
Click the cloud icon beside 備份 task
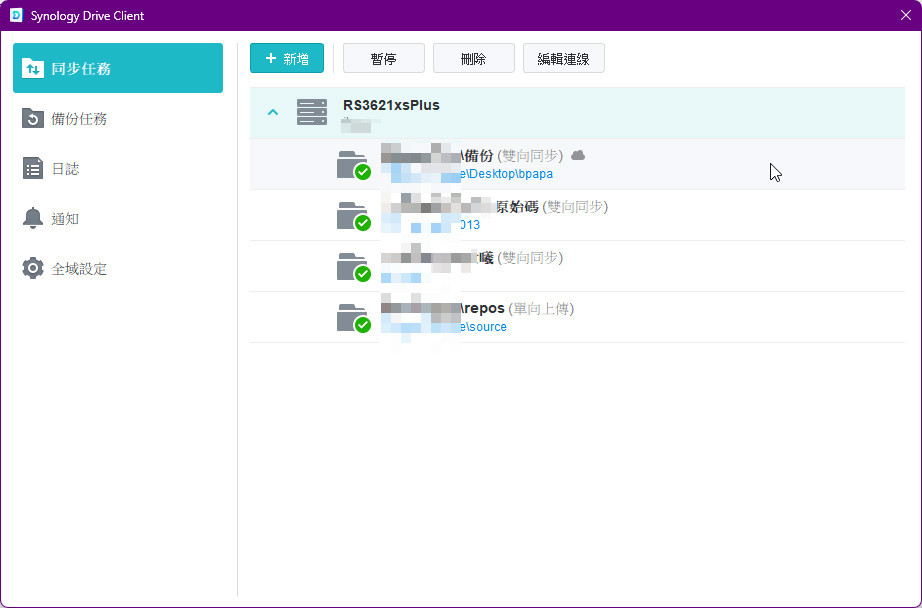578,155
